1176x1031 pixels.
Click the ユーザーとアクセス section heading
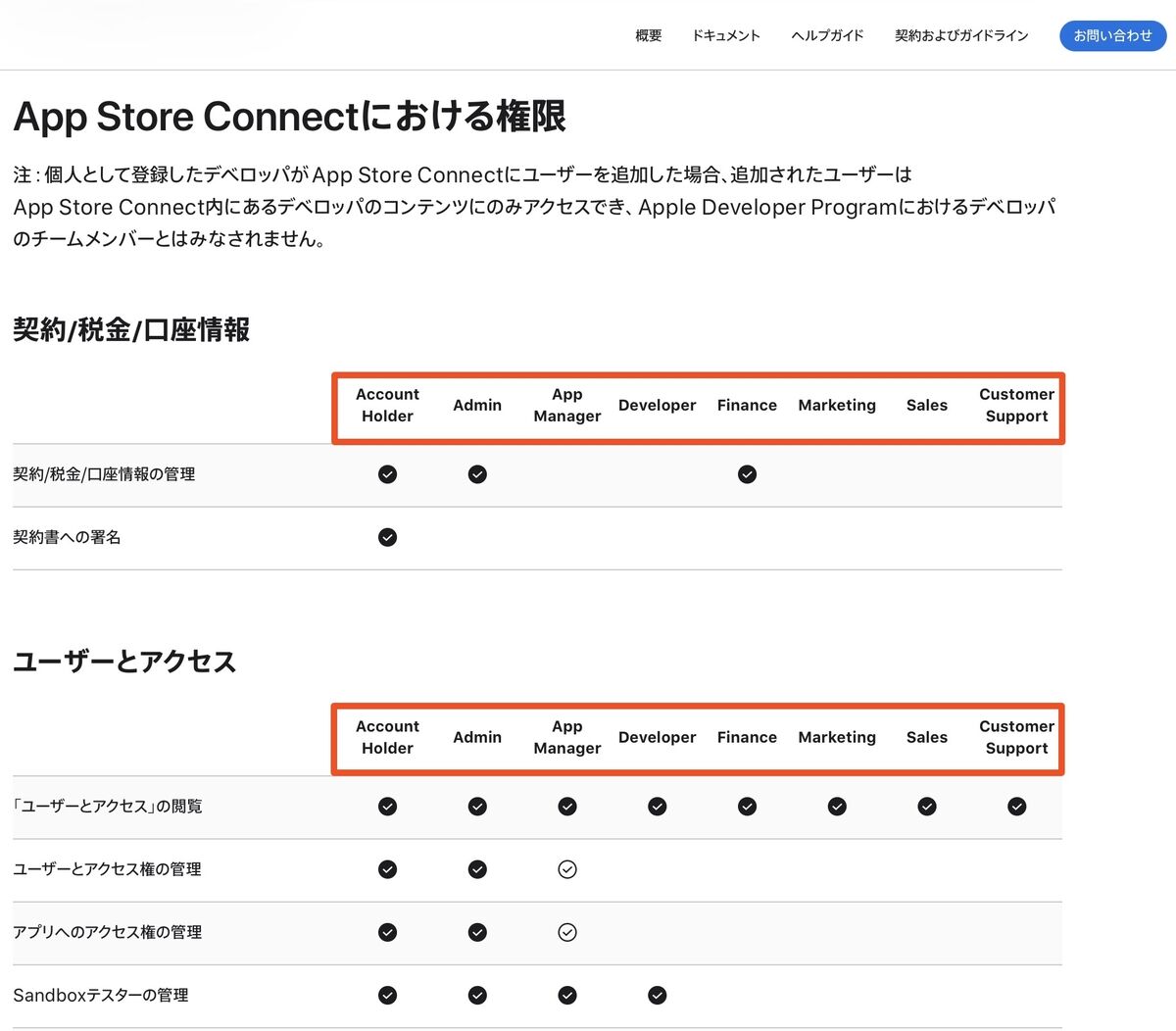point(124,662)
